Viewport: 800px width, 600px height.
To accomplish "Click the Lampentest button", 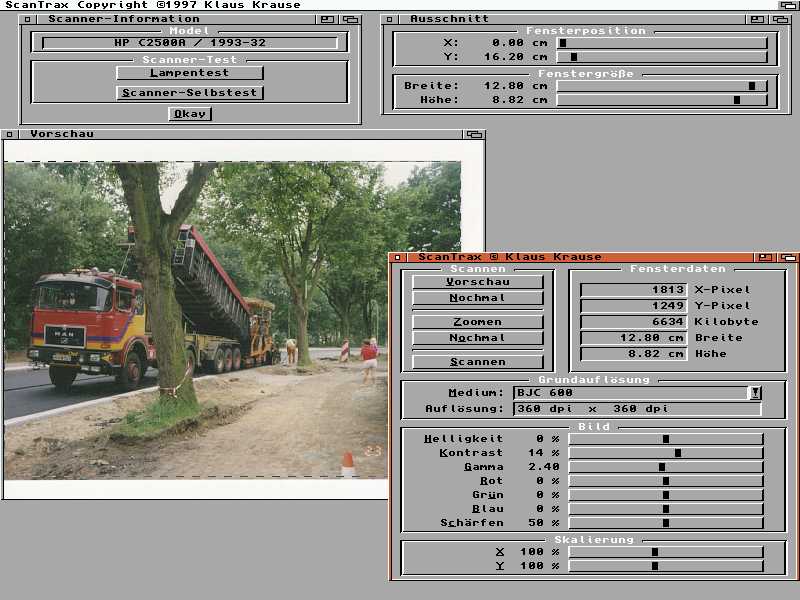I will pos(190,73).
